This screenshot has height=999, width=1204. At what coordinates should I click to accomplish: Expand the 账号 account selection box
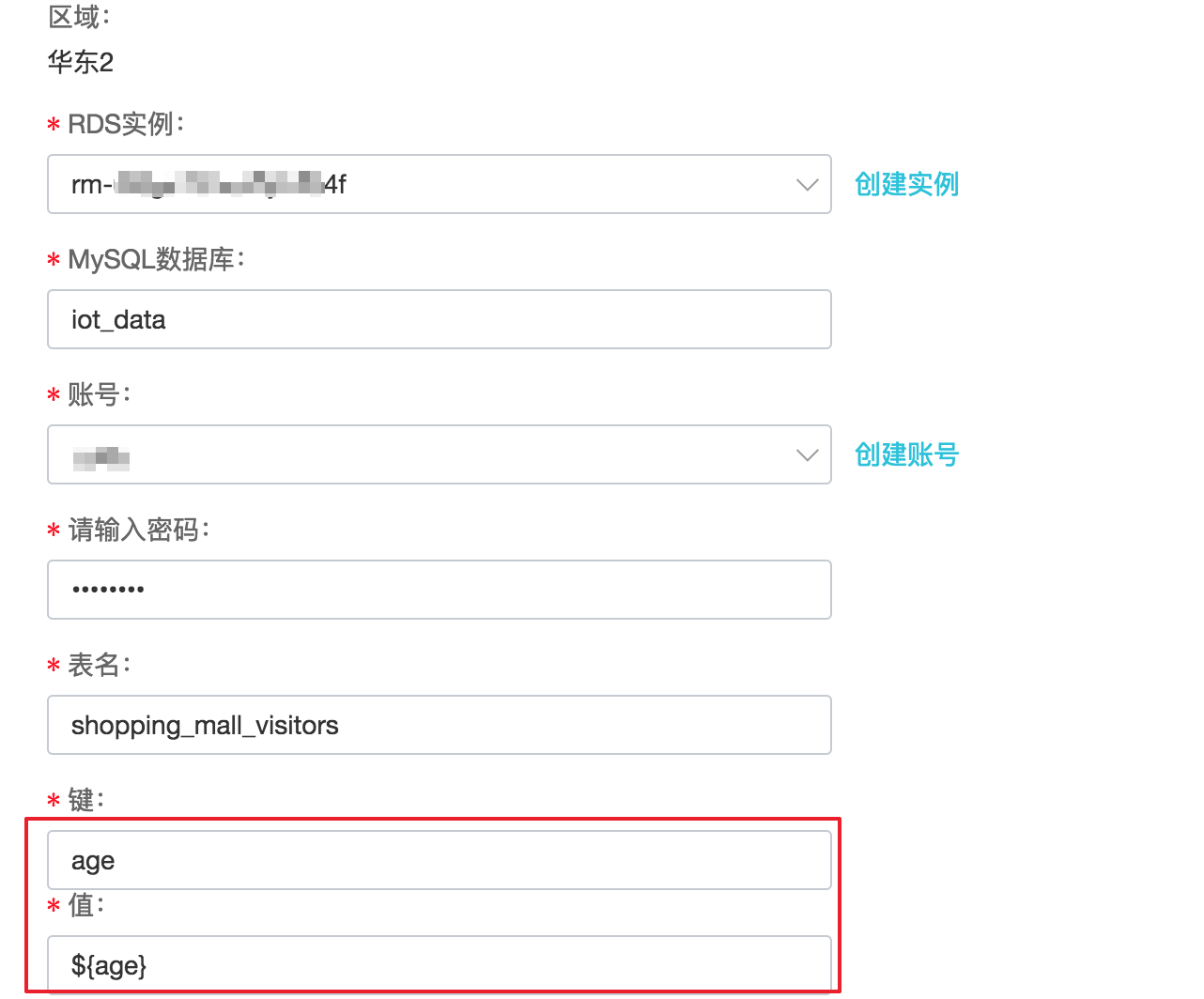423,455
